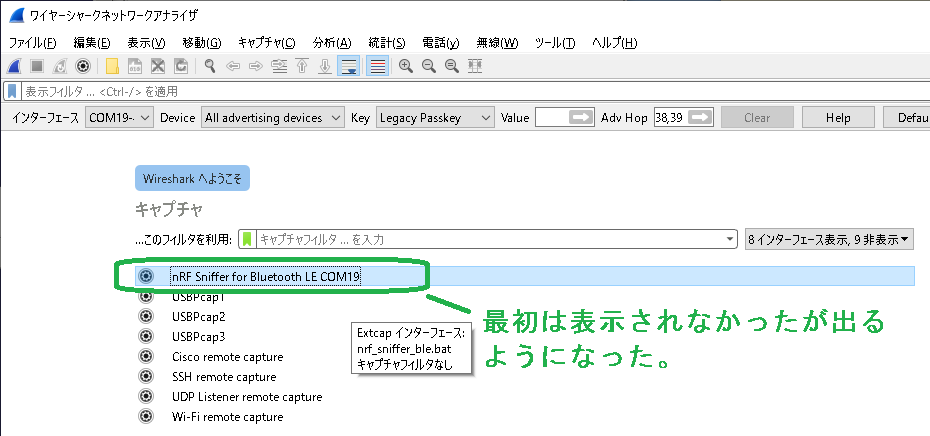This screenshot has width=930, height=436.
Task: Click the resize columns icon
Action: click(475, 66)
